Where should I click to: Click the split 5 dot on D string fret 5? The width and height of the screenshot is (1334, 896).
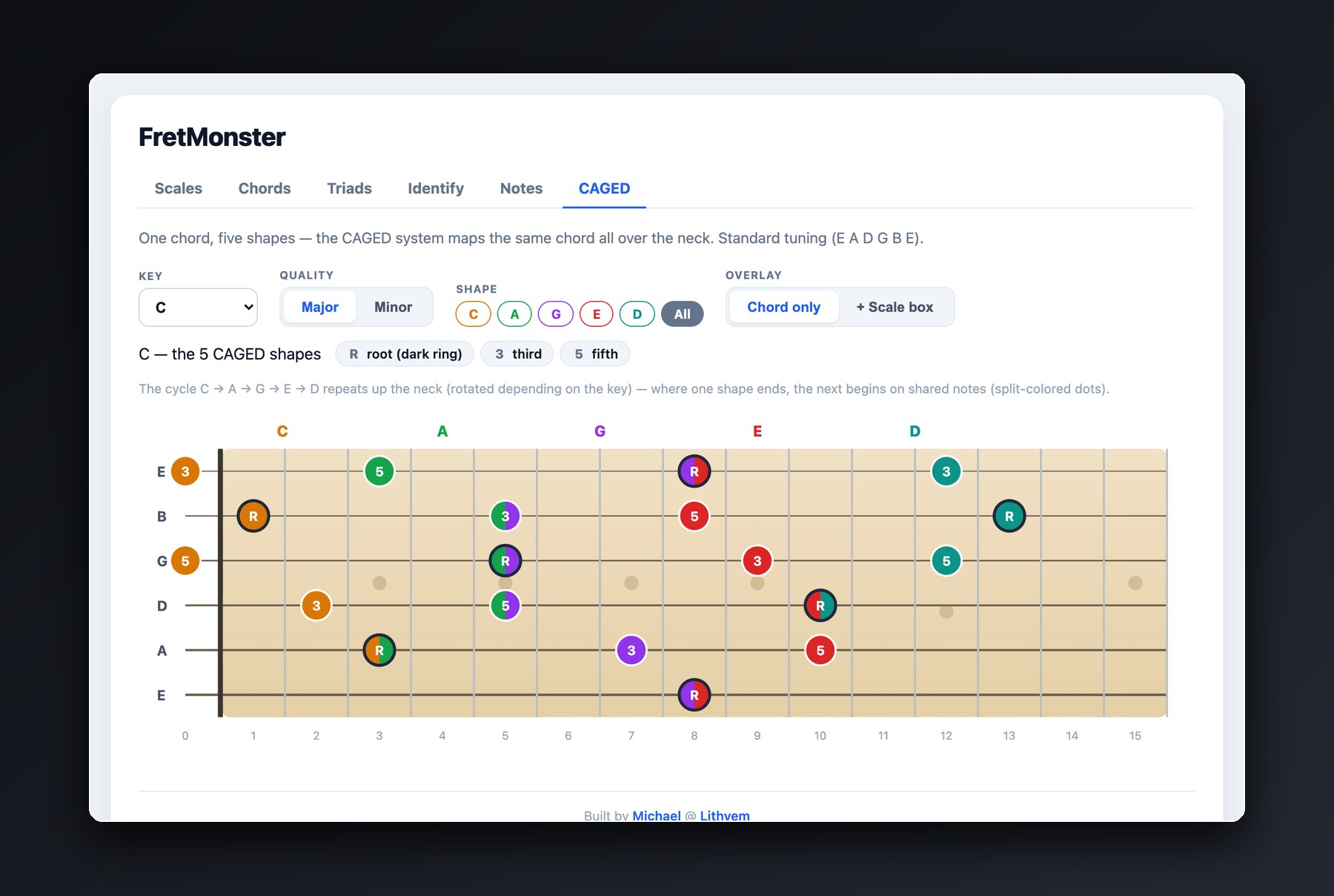pyautogui.click(x=505, y=605)
